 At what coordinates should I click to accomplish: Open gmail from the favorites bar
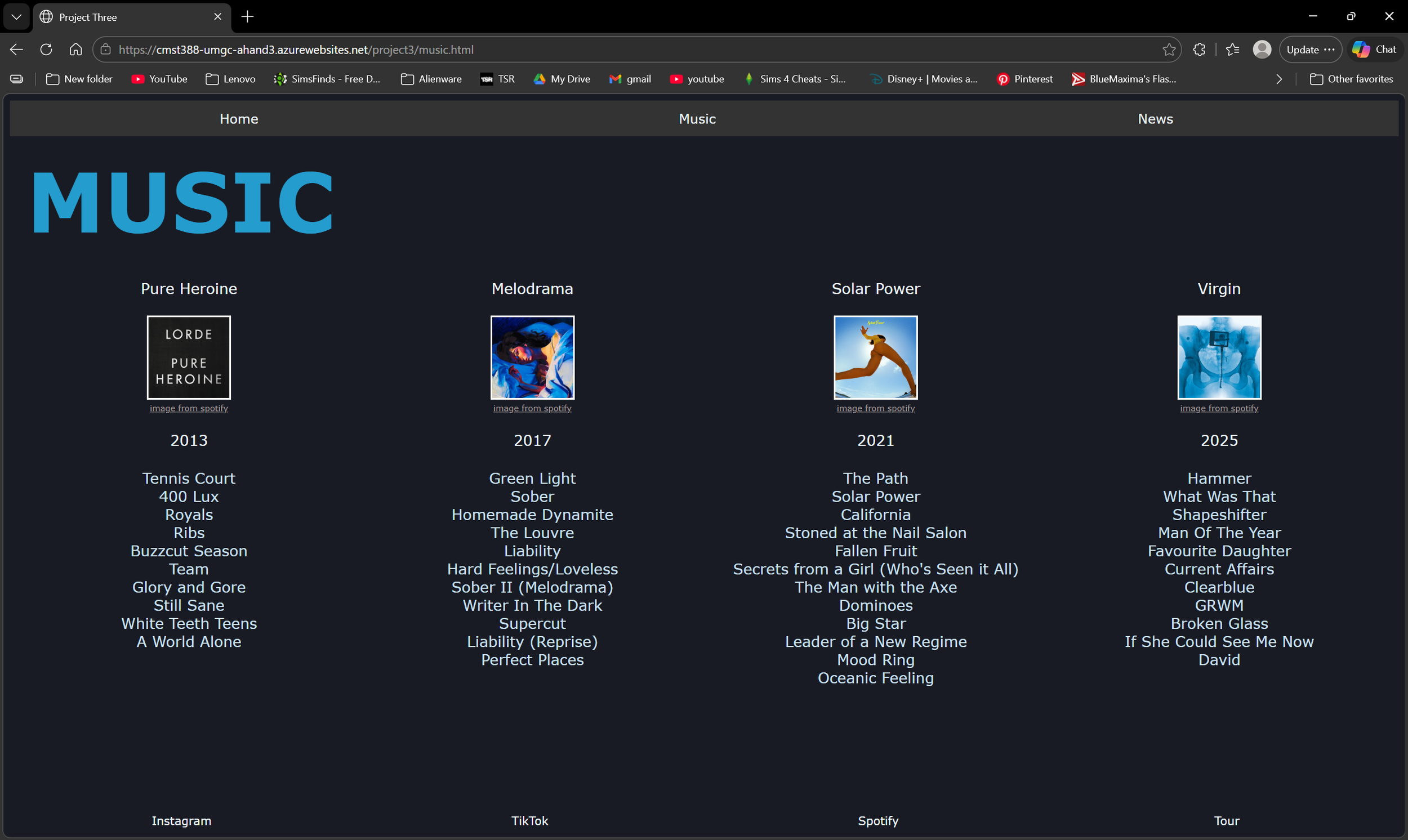pyautogui.click(x=630, y=79)
